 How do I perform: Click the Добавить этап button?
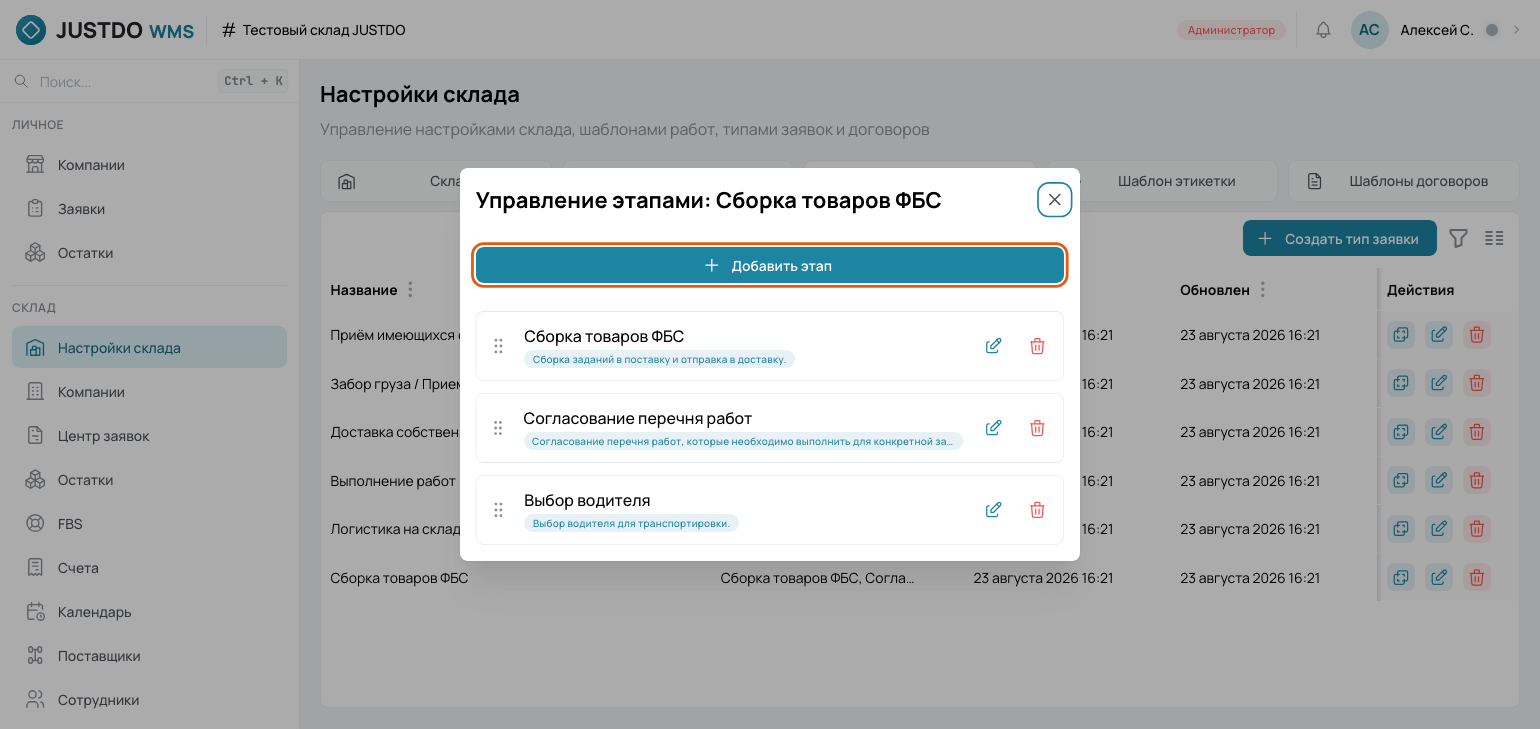(770, 266)
